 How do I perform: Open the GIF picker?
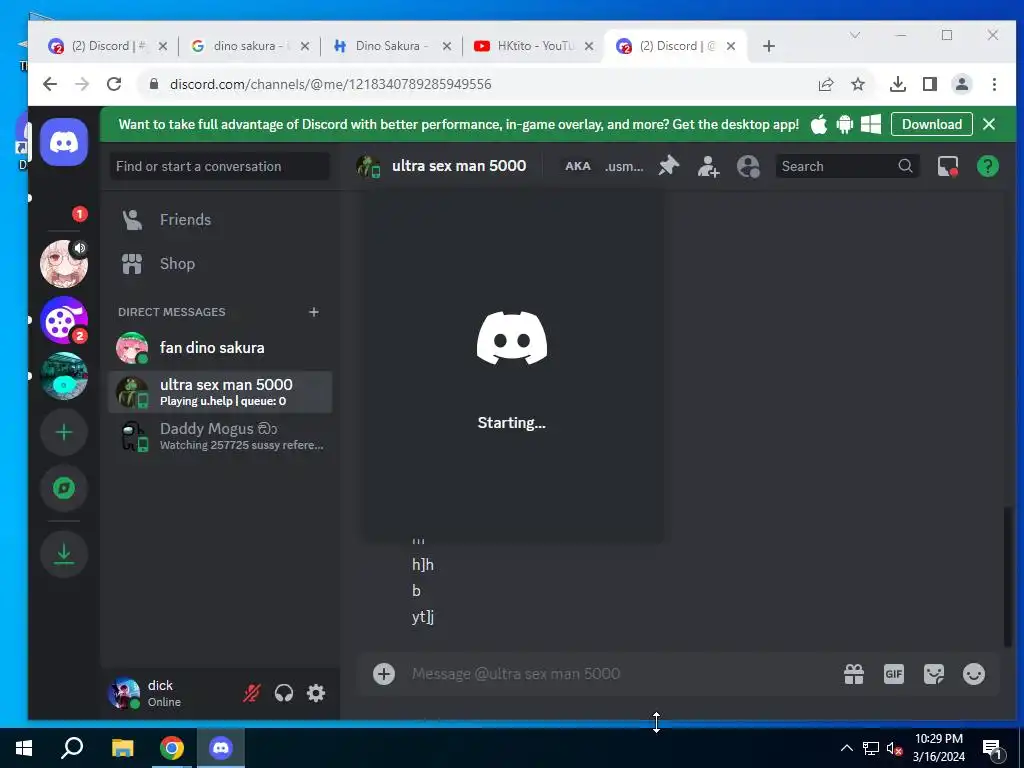pos(893,674)
